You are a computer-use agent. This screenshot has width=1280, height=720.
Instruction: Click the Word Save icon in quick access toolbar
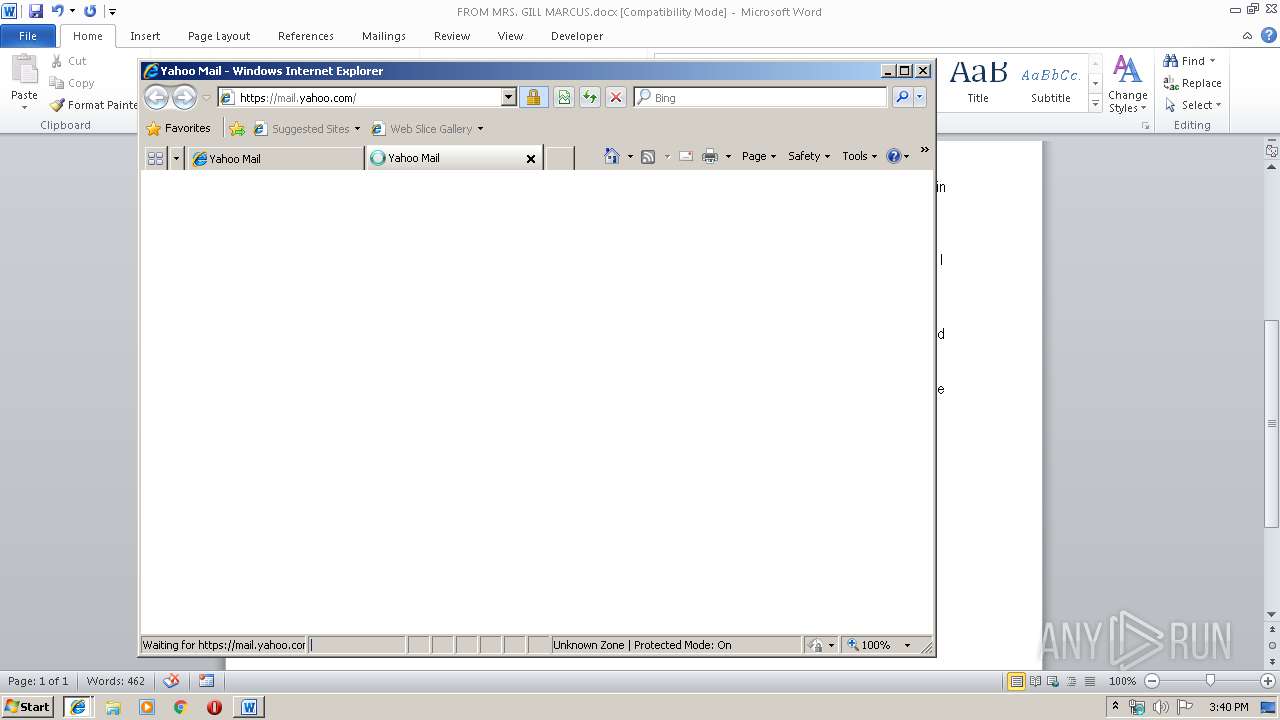pos(36,11)
